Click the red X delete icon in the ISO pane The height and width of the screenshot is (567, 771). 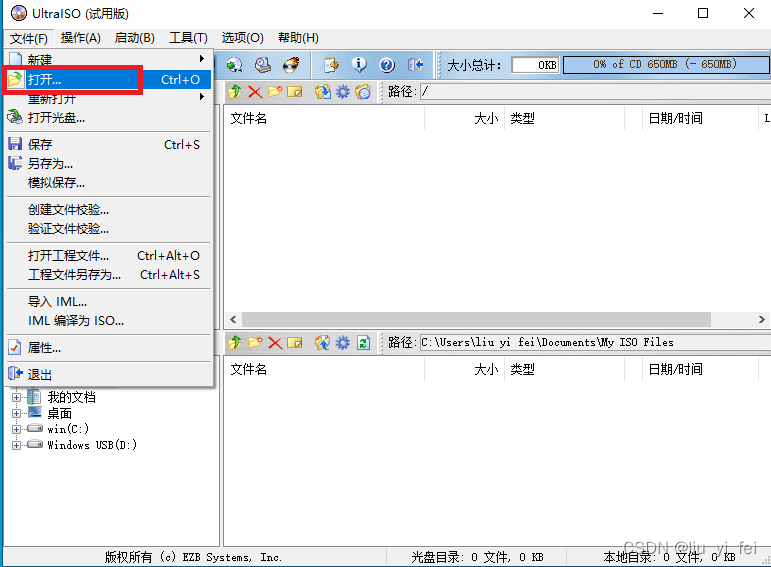coord(255,91)
